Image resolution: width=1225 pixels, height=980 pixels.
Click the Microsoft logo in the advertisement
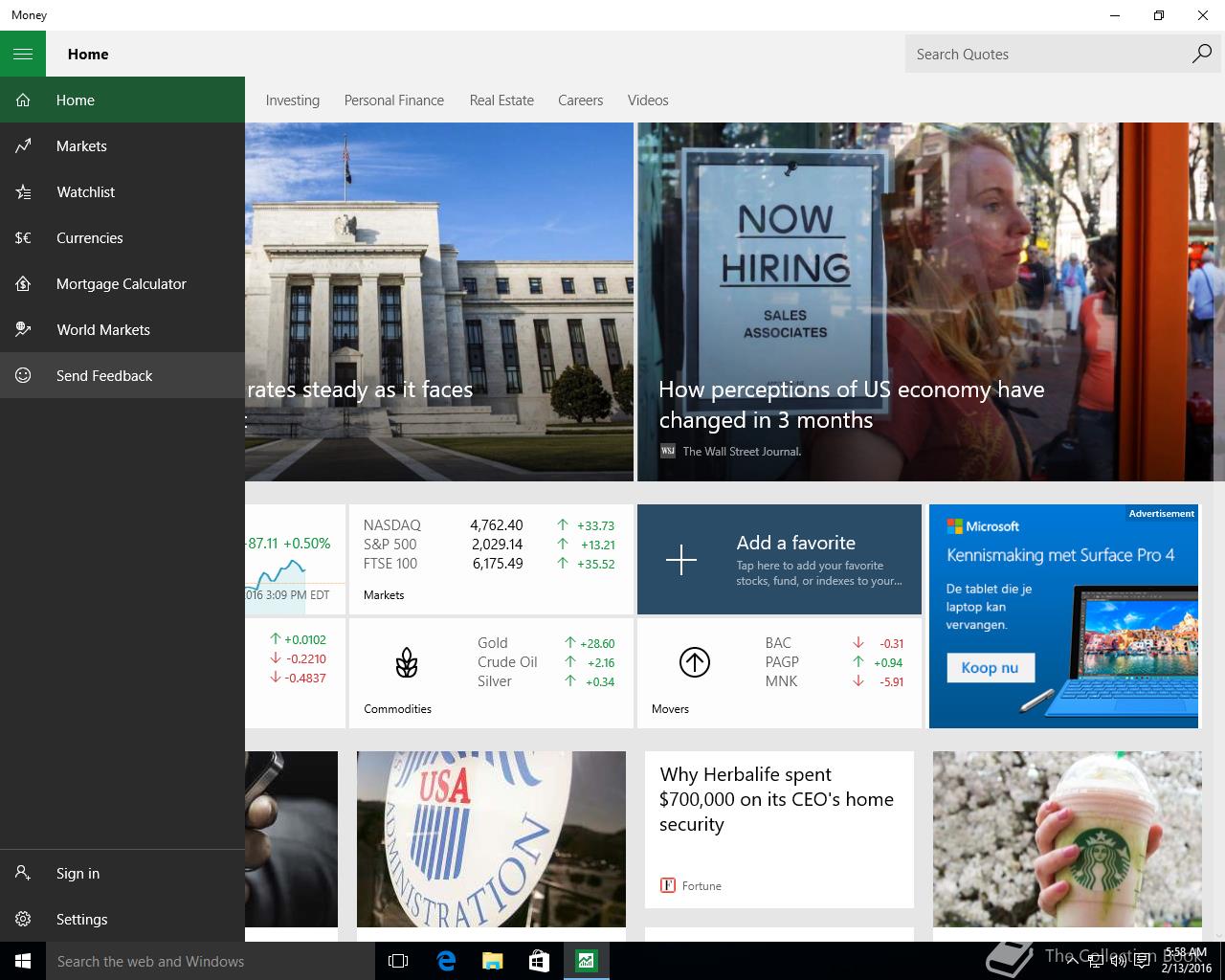pos(983,526)
